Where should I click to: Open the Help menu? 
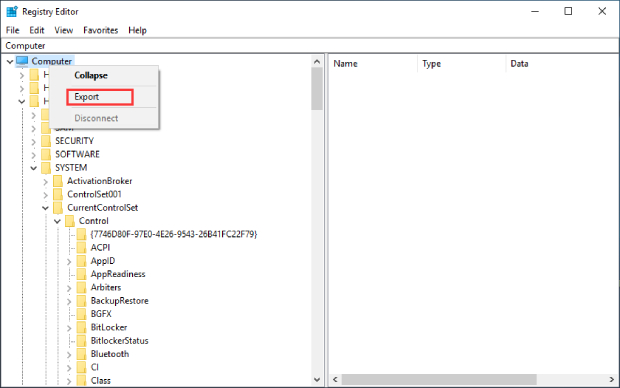point(137,30)
